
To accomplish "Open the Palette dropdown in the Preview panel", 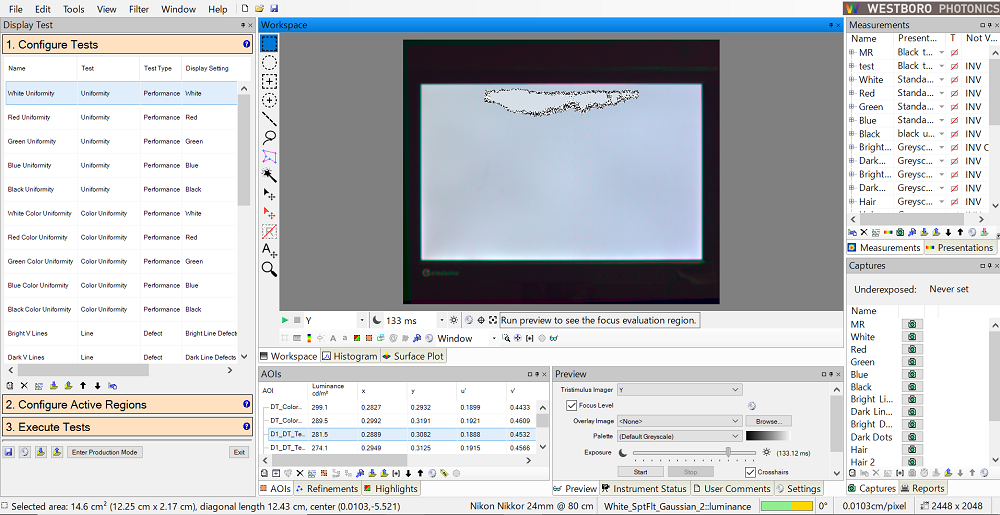I will point(680,436).
